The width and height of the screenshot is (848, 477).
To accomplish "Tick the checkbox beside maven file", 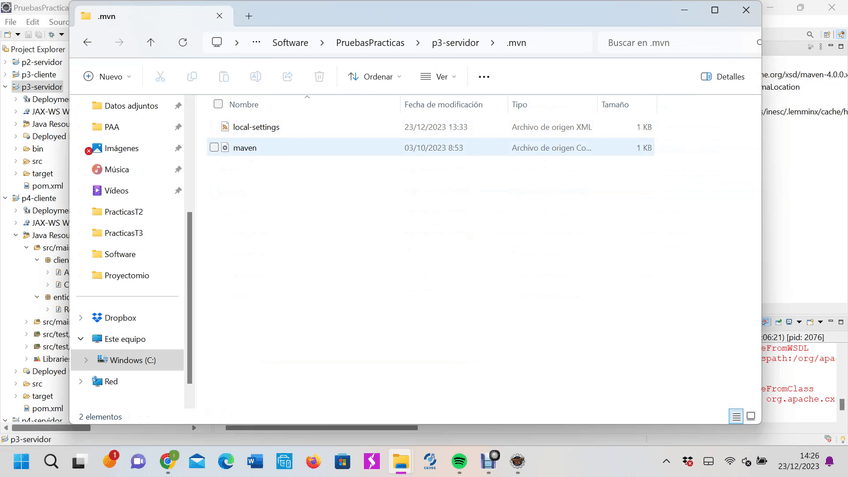I will [214, 148].
